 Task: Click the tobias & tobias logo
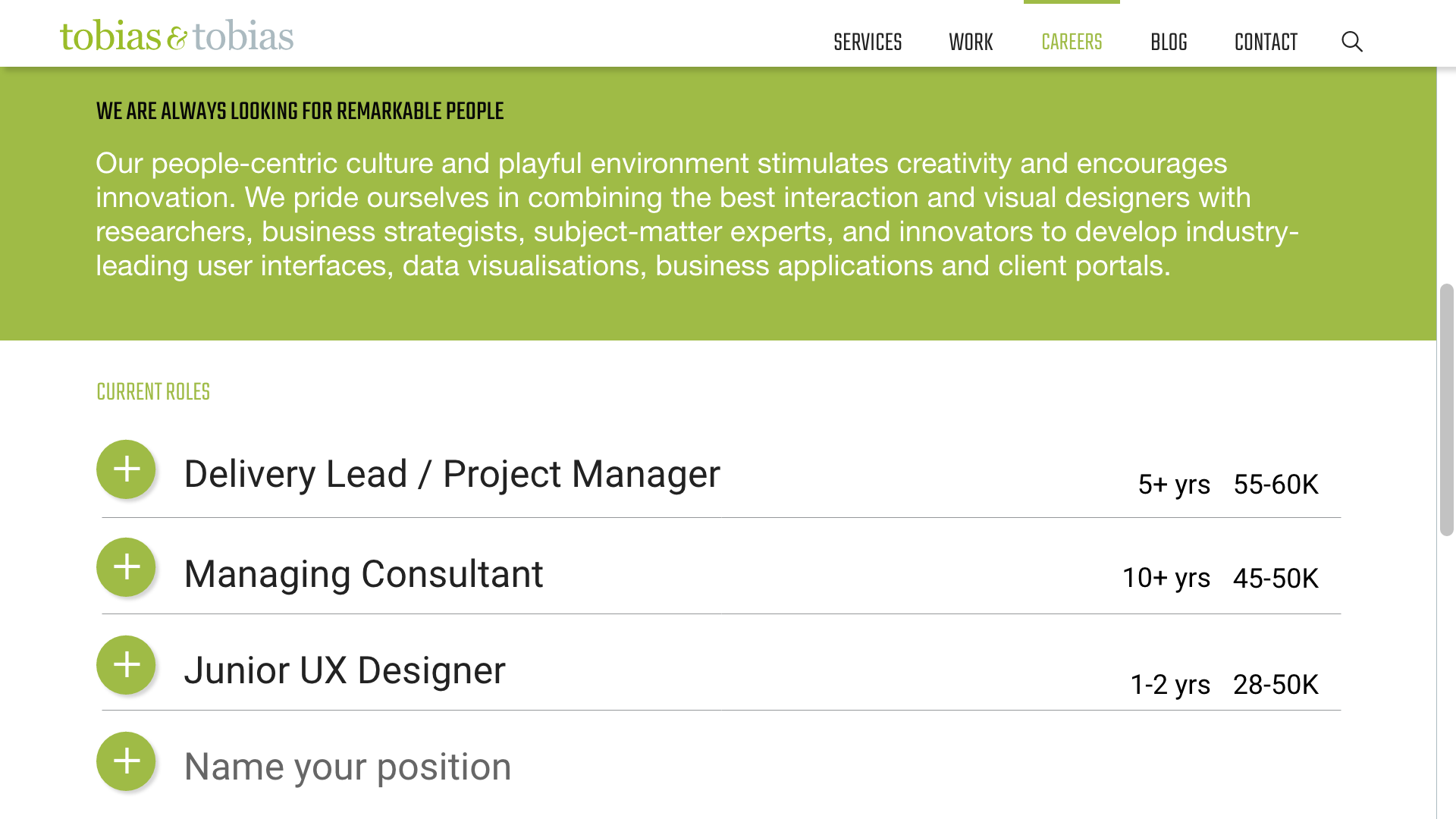click(177, 36)
